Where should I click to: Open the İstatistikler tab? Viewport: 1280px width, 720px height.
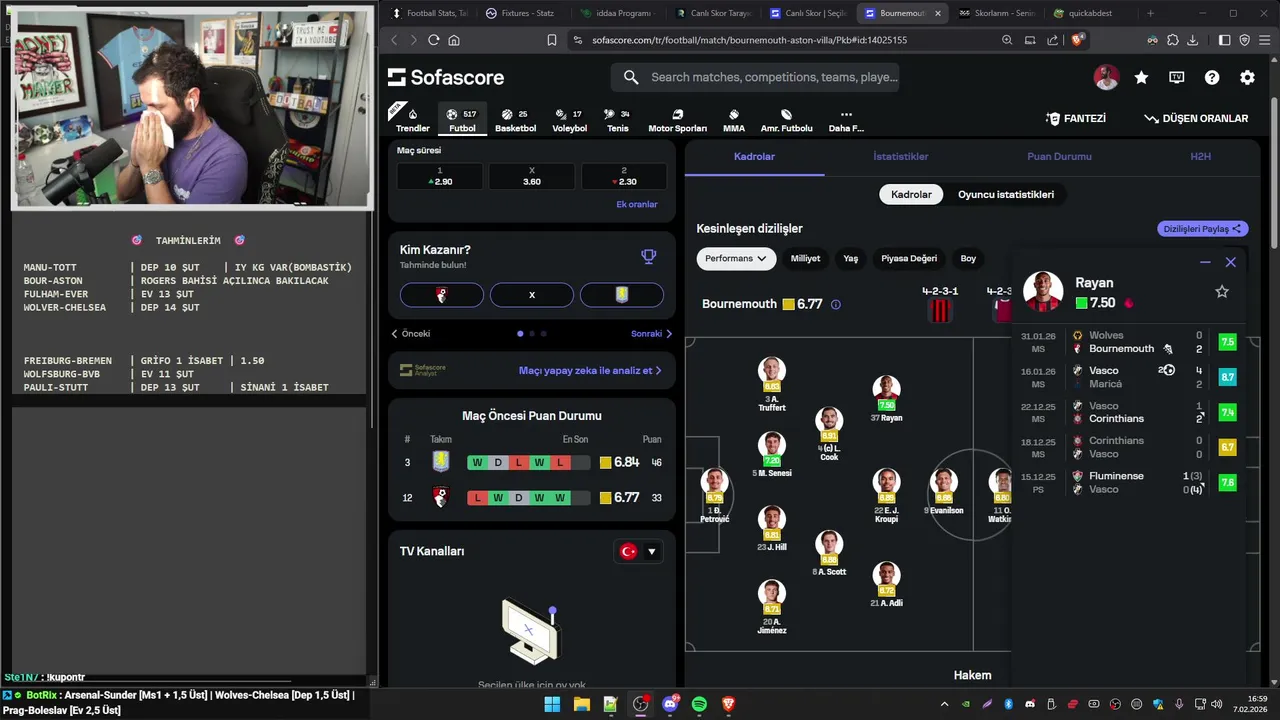(900, 157)
